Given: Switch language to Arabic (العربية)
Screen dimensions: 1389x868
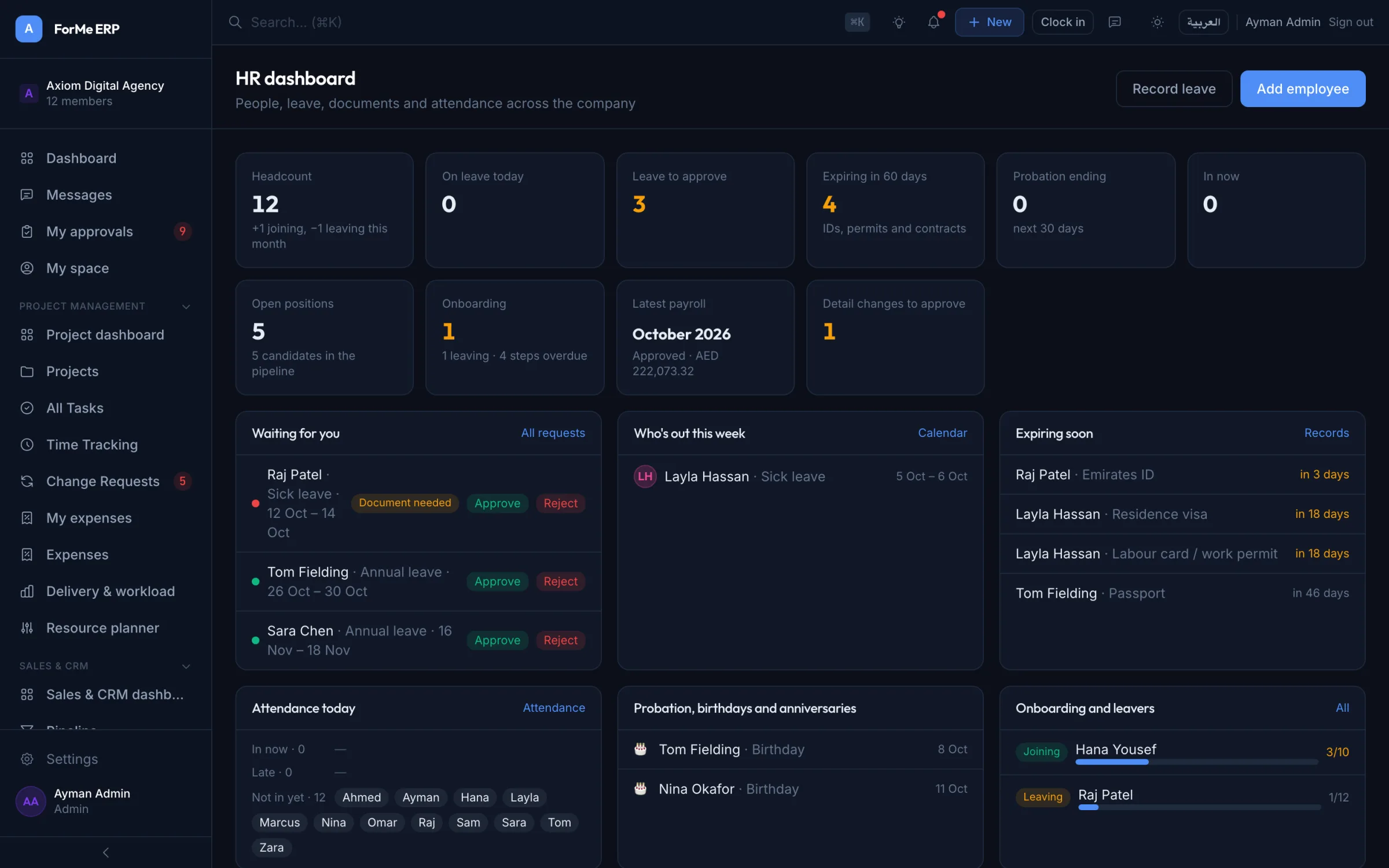Looking at the screenshot, I should (1203, 22).
